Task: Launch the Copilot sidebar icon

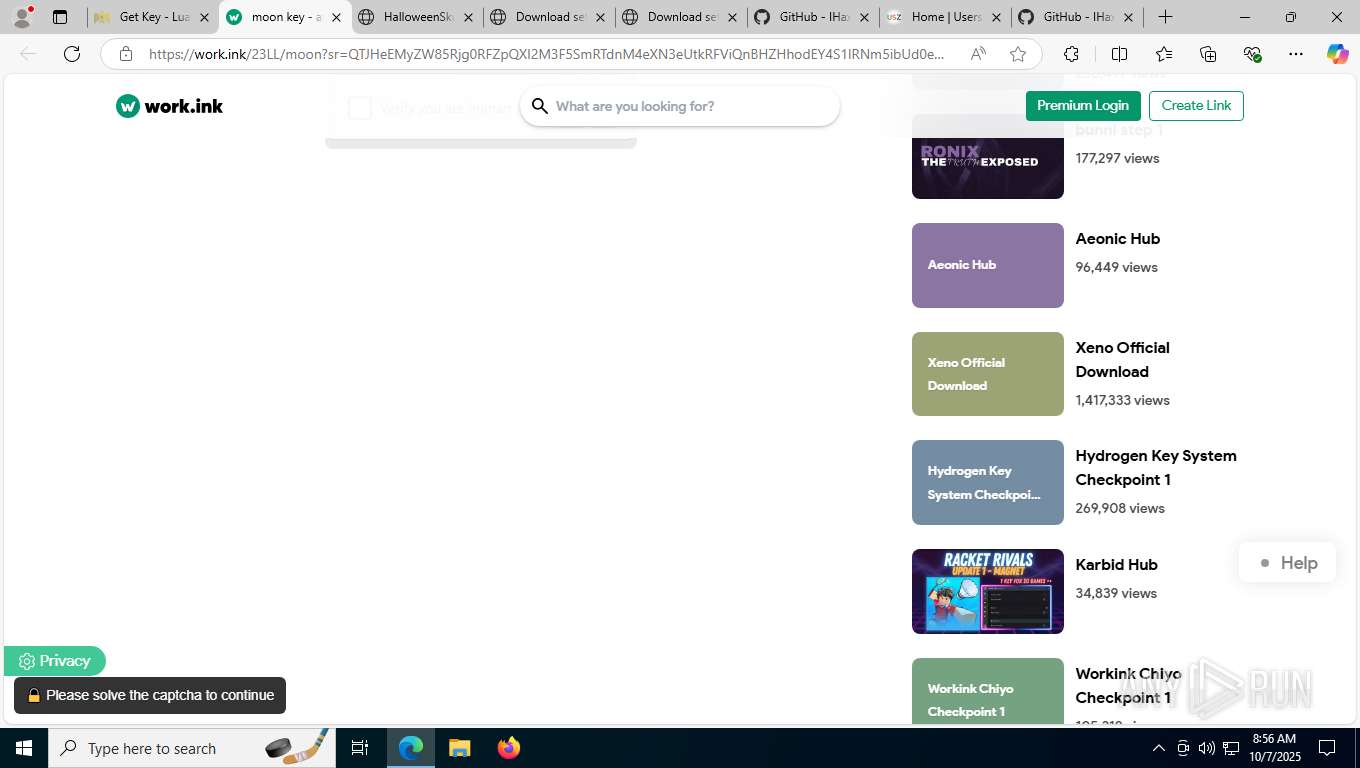Action: [1337, 54]
